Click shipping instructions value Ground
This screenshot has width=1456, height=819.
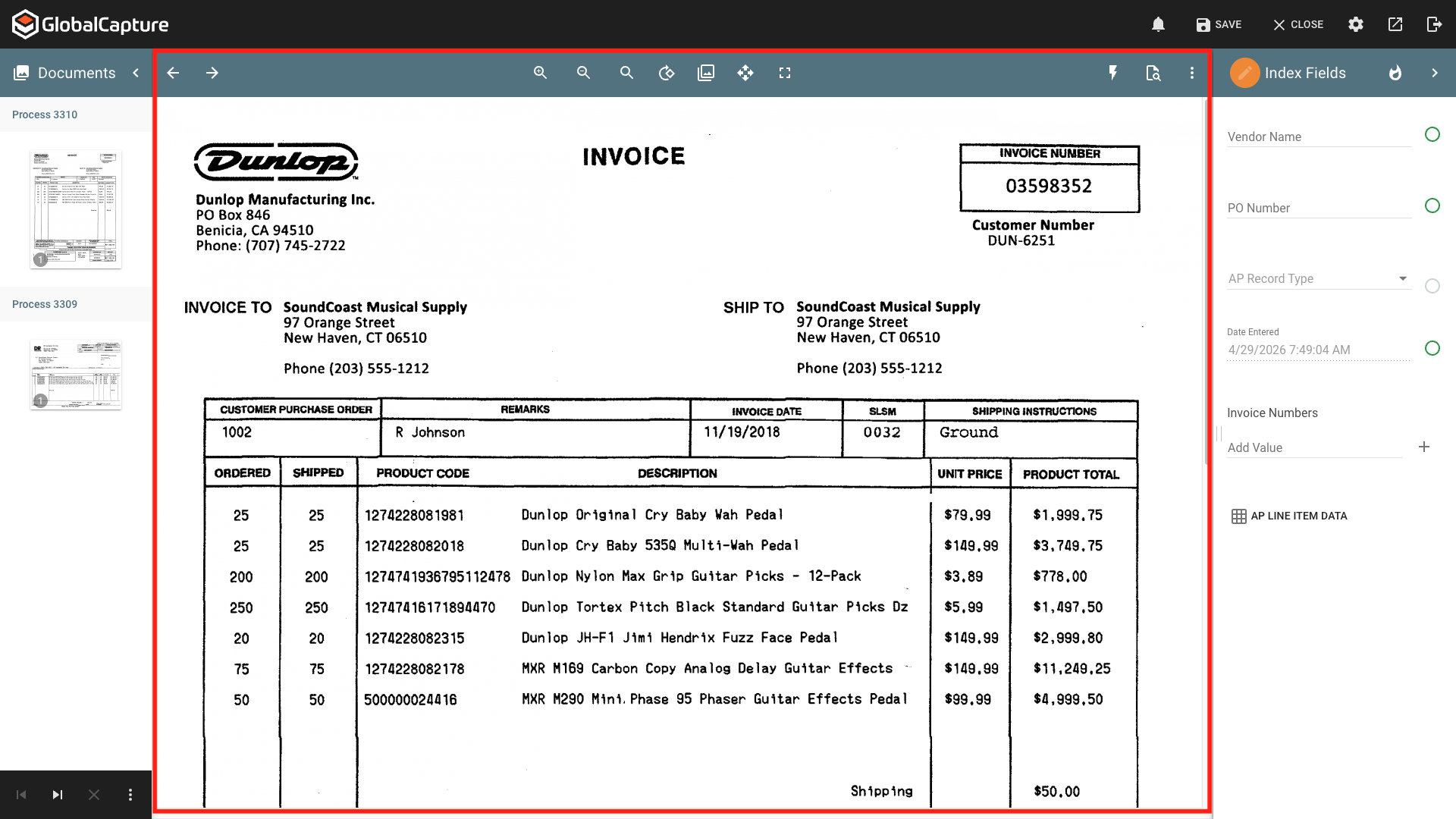[x=968, y=432]
